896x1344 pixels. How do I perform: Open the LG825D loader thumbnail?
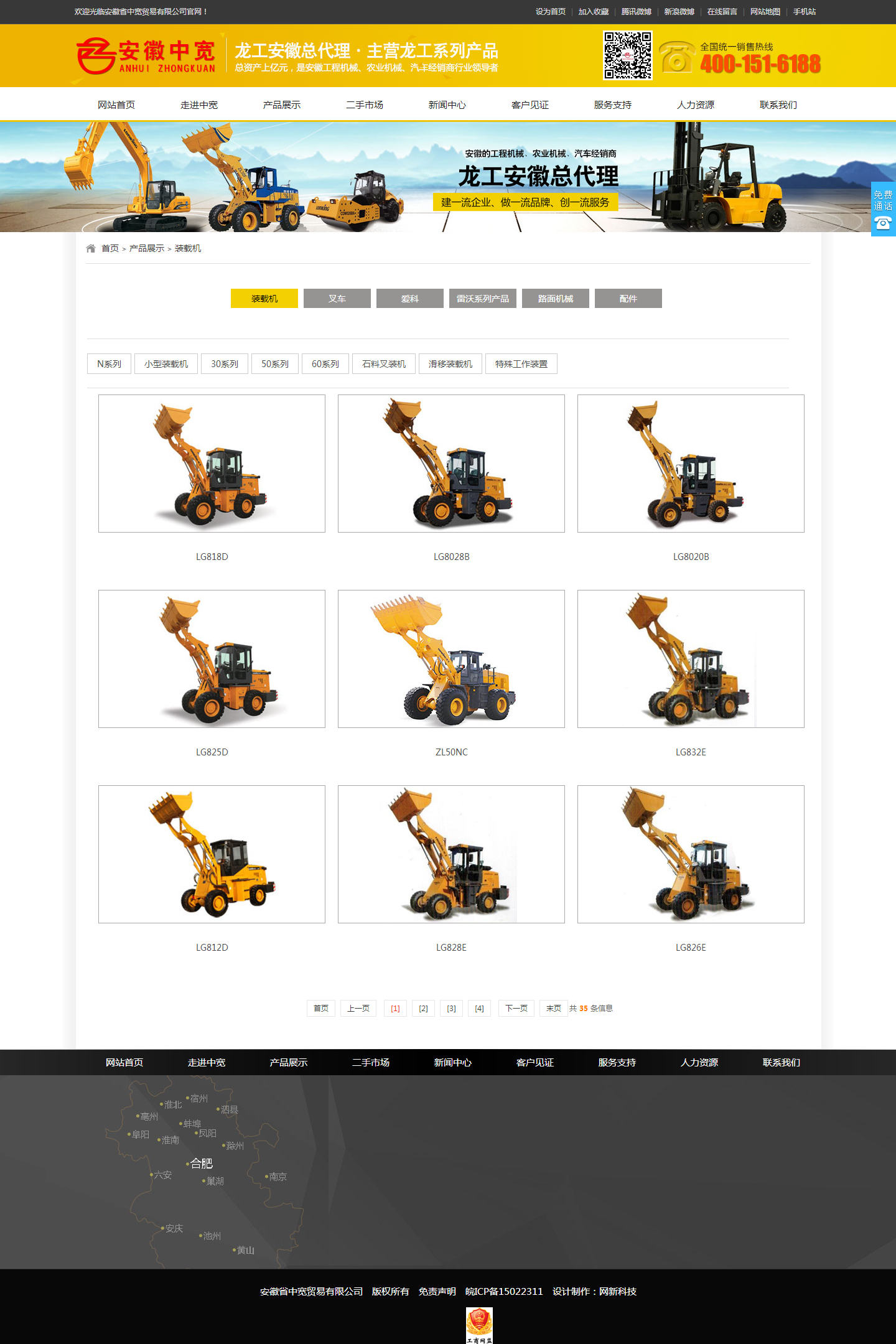pyautogui.click(x=212, y=659)
